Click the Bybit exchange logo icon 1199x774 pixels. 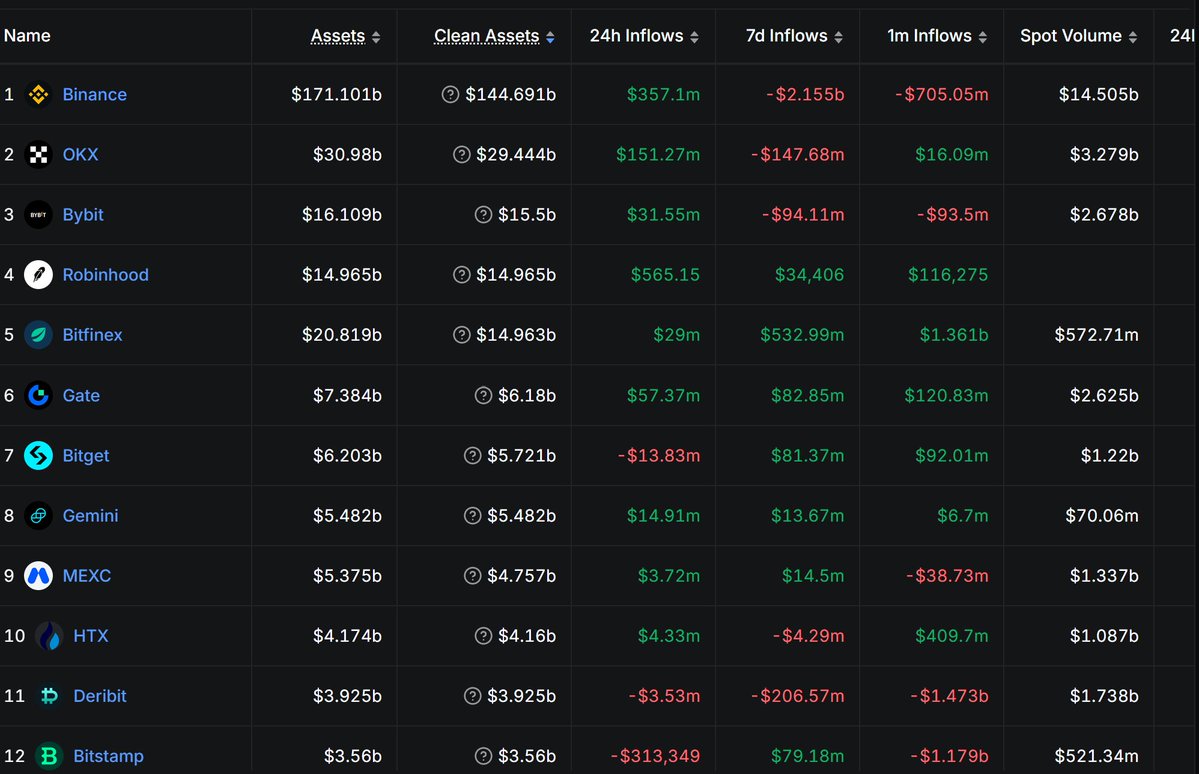(x=38, y=215)
